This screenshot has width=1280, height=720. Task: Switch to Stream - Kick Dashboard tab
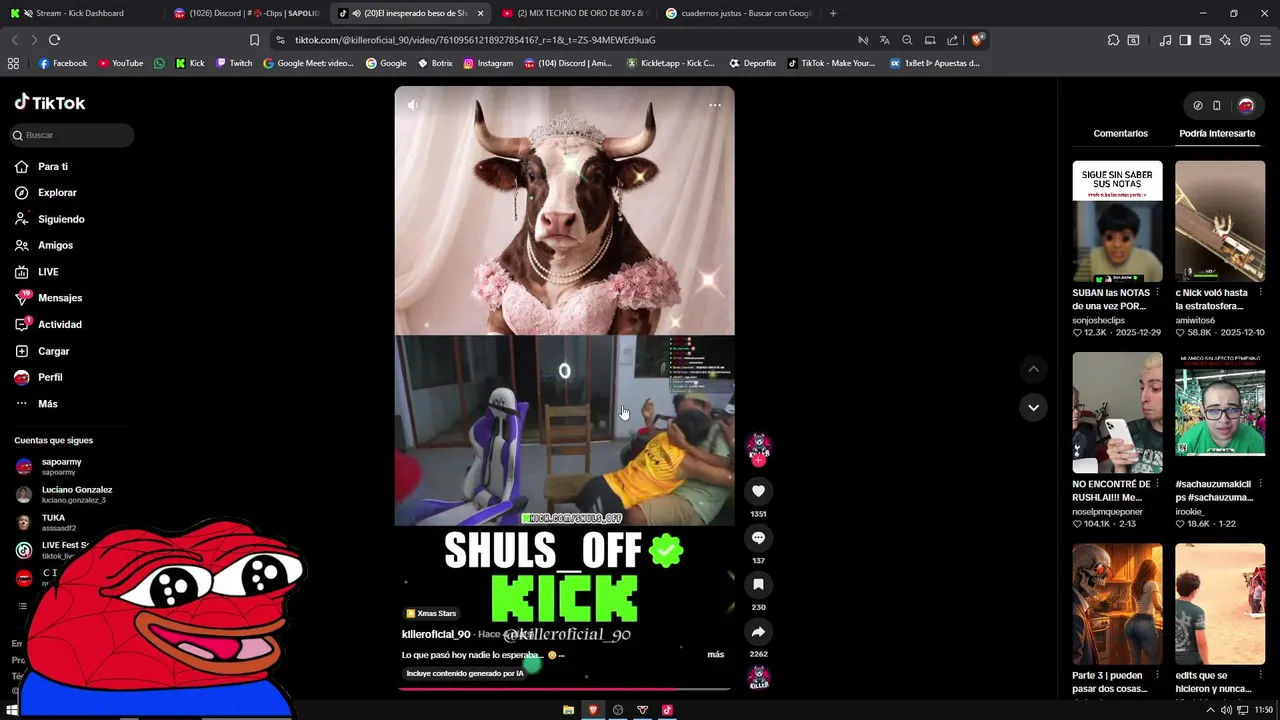80,13
